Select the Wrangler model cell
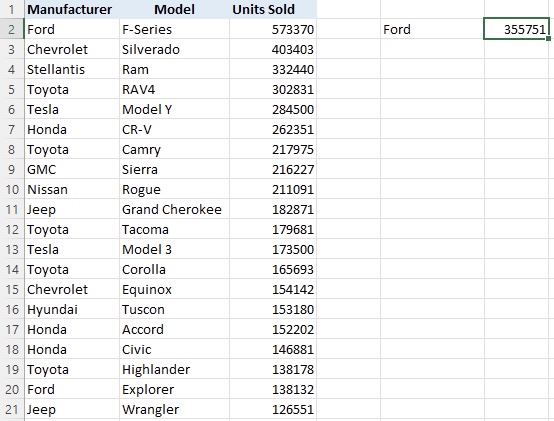Image resolution: width=554 pixels, height=421 pixels. tap(175, 410)
